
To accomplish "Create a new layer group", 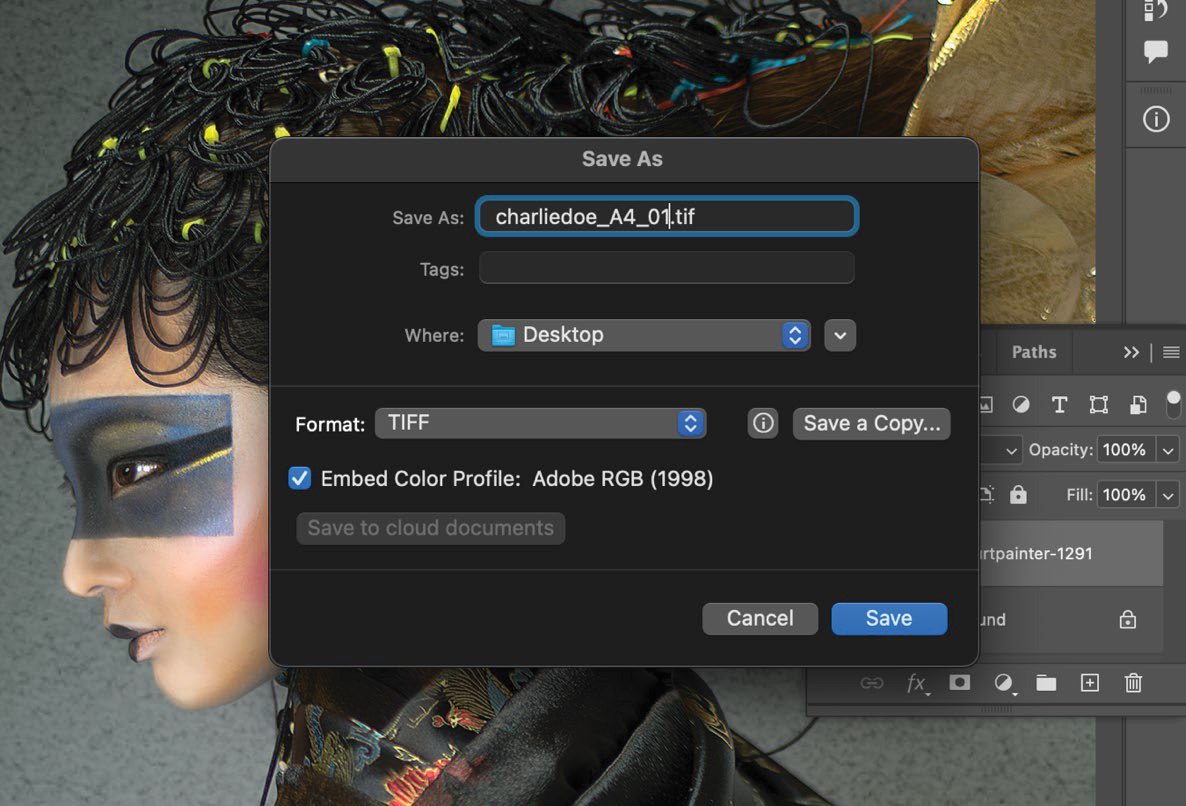I will pos(1046,683).
